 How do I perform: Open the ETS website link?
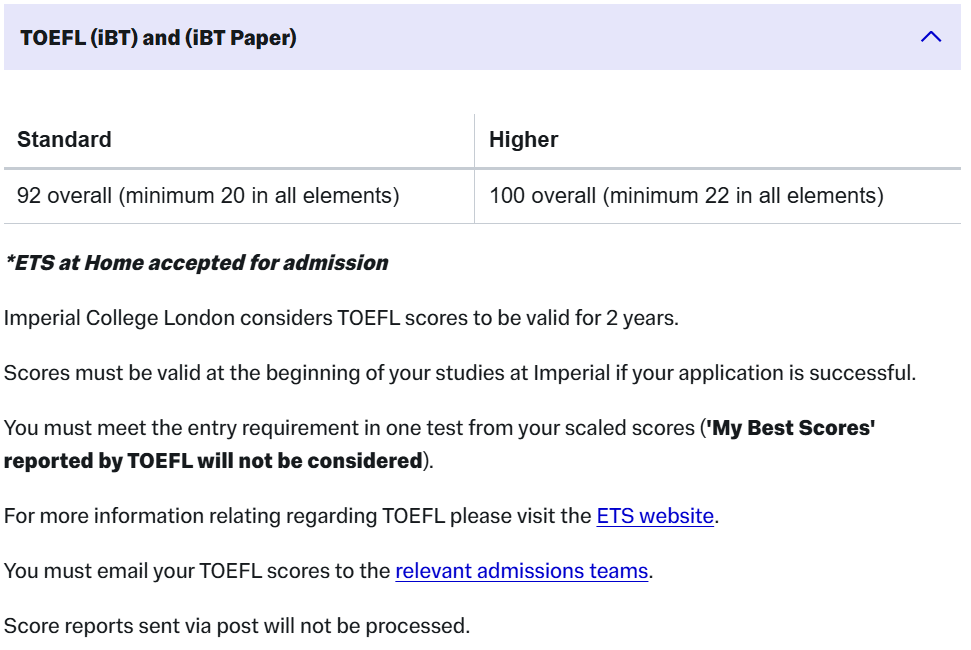tap(655, 516)
